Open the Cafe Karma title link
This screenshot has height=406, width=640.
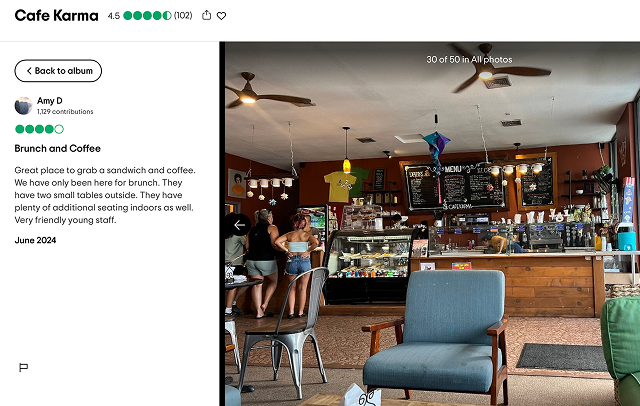[56, 16]
